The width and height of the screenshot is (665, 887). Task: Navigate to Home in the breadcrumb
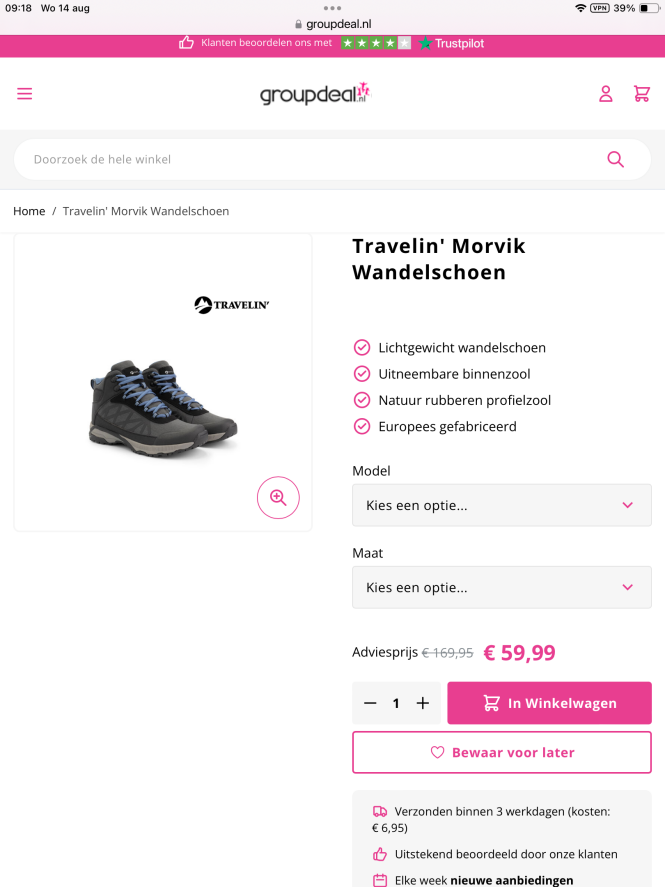29,211
